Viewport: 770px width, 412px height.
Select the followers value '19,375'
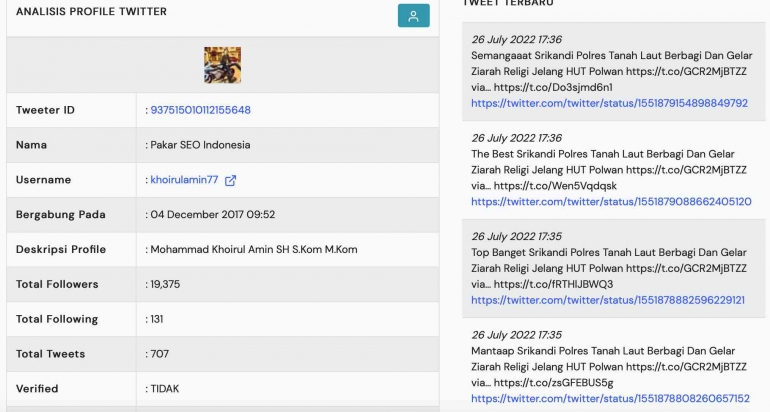point(165,284)
